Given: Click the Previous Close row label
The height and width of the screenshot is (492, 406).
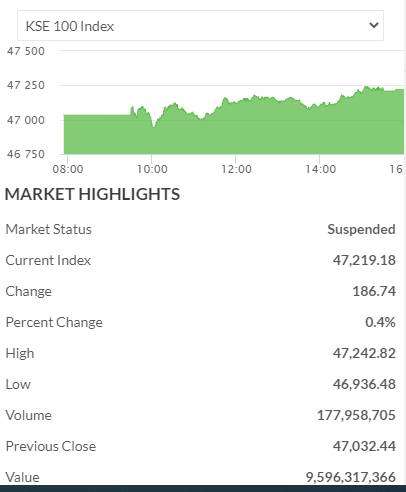Looking at the screenshot, I should coord(51,446).
